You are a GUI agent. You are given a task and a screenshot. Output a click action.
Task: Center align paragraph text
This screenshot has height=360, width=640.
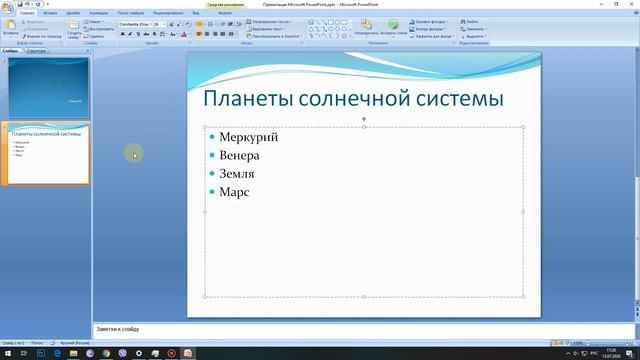coord(207,34)
